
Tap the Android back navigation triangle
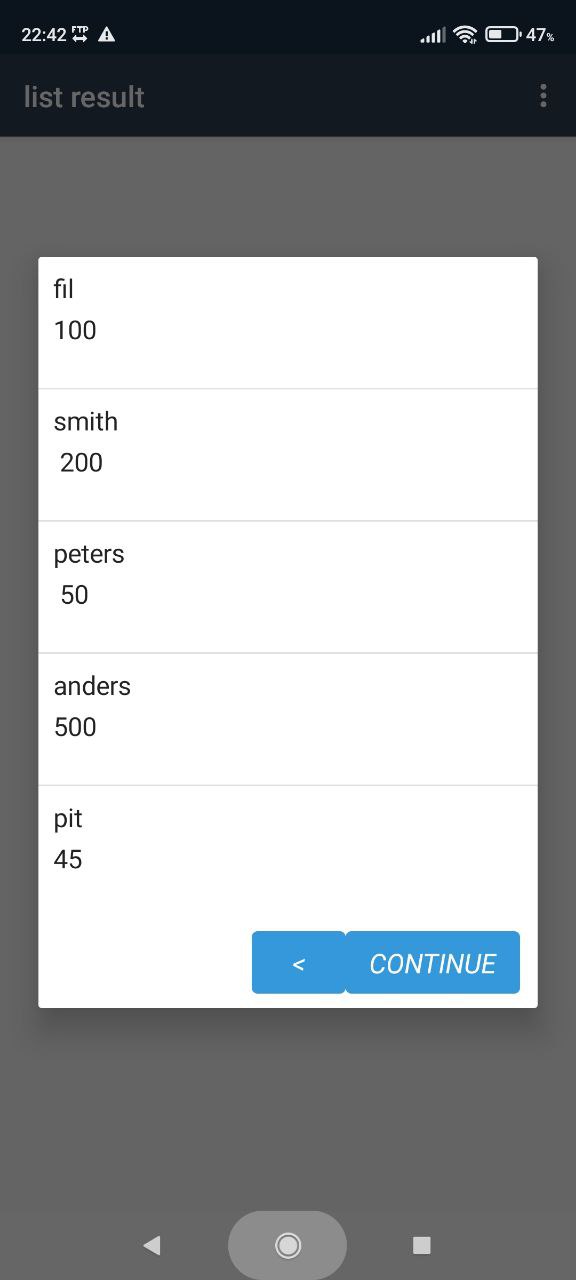pyautogui.click(x=152, y=1245)
